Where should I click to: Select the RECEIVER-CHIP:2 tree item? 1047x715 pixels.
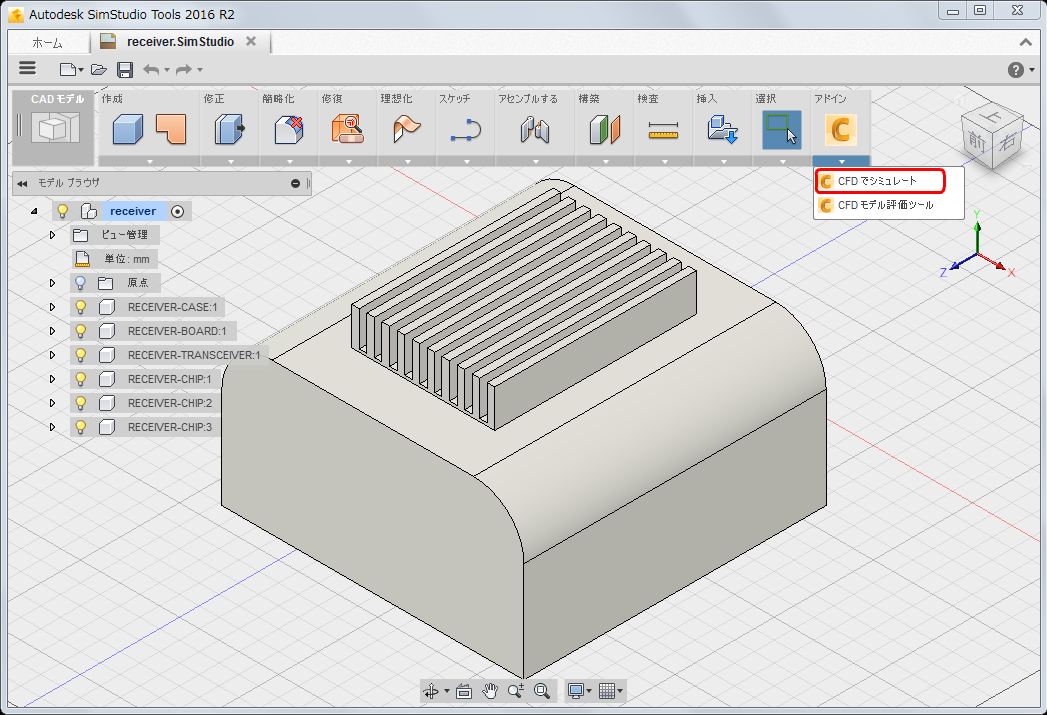click(170, 403)
